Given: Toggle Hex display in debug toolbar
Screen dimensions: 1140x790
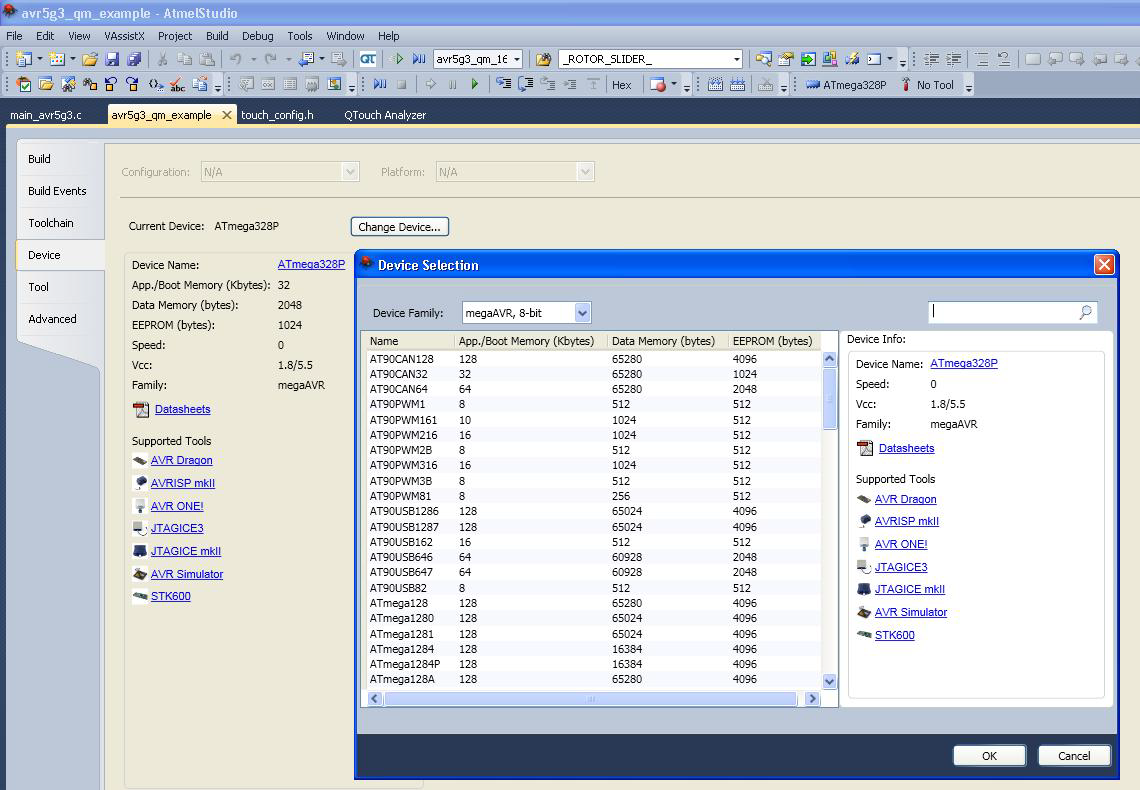Looking at the screenshot, I should pos(621,85).
